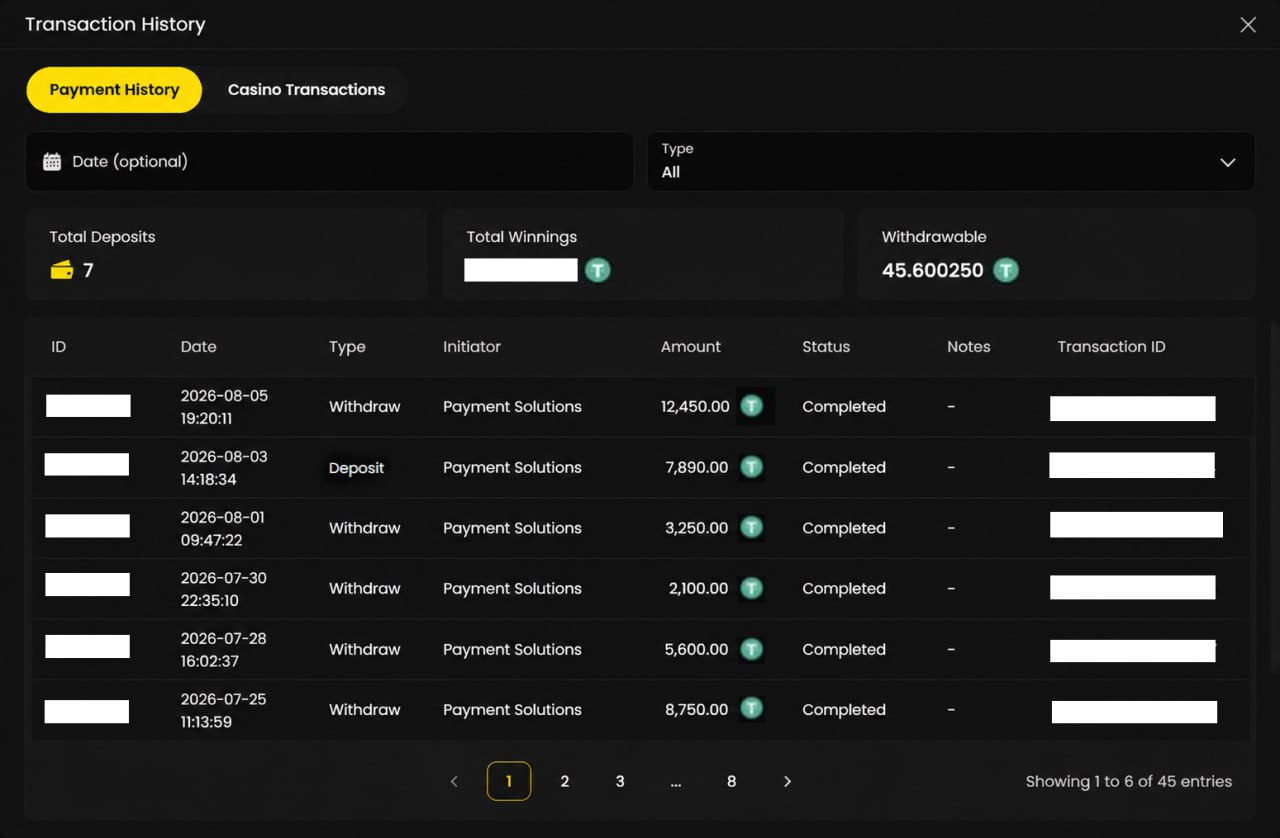Click the Total Winnings label
Screen dimensions: 1280x838
point(522,237)
